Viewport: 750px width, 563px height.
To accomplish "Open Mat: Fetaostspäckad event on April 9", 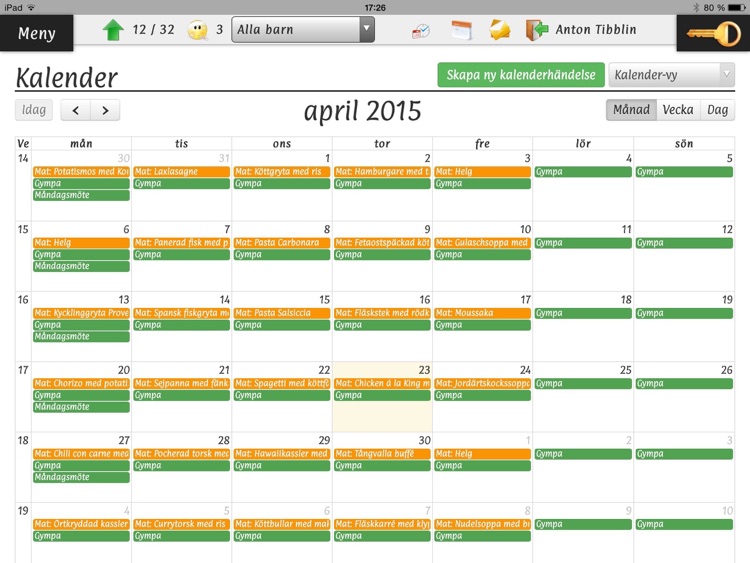I will [x=382, y=243].
